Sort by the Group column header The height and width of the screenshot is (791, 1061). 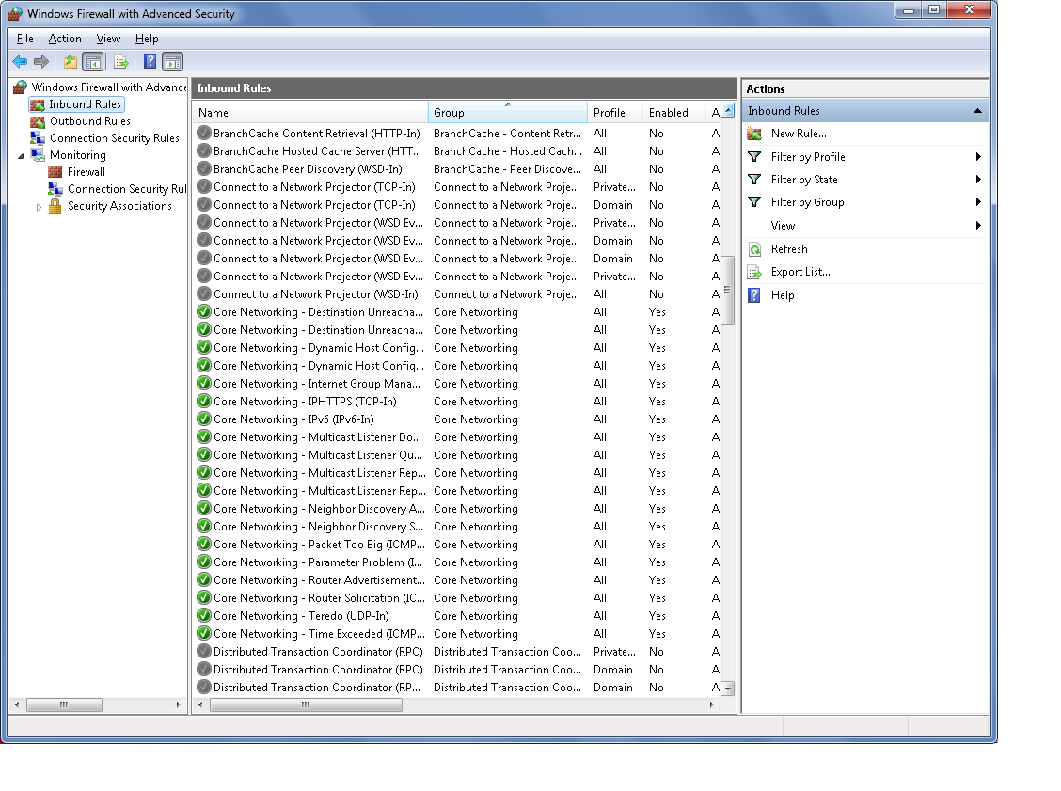508,113
